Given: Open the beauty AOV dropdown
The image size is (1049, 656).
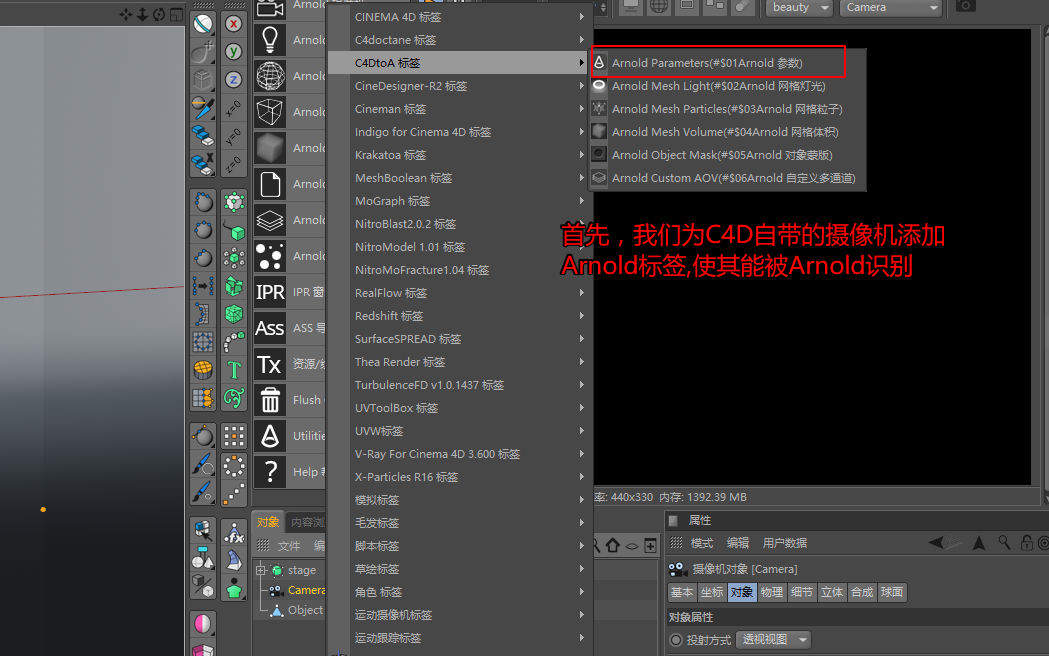Looking at the screenshot, I should click(x=799, y=7).
